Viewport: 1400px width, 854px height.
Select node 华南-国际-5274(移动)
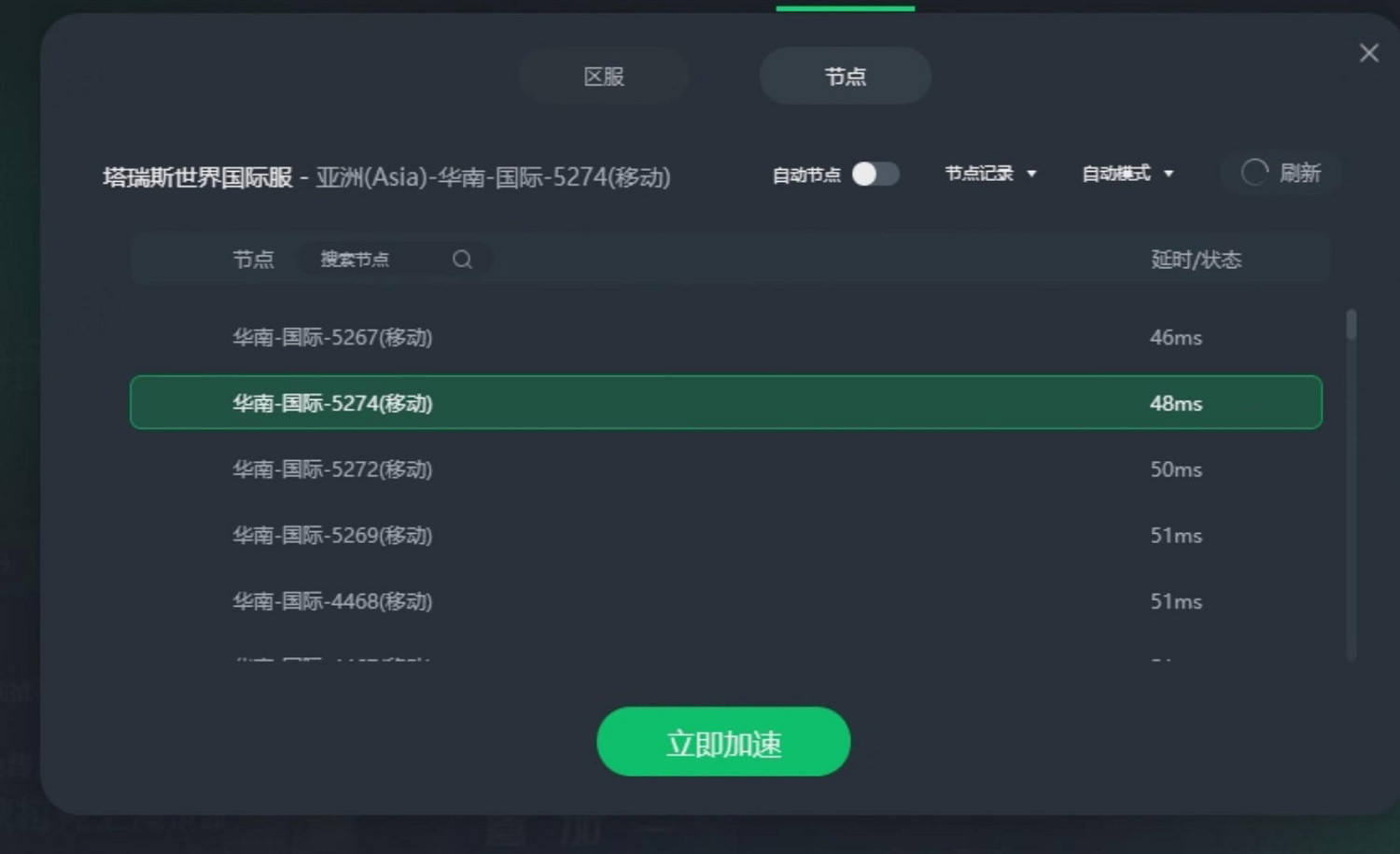click(x=726, y=402)
